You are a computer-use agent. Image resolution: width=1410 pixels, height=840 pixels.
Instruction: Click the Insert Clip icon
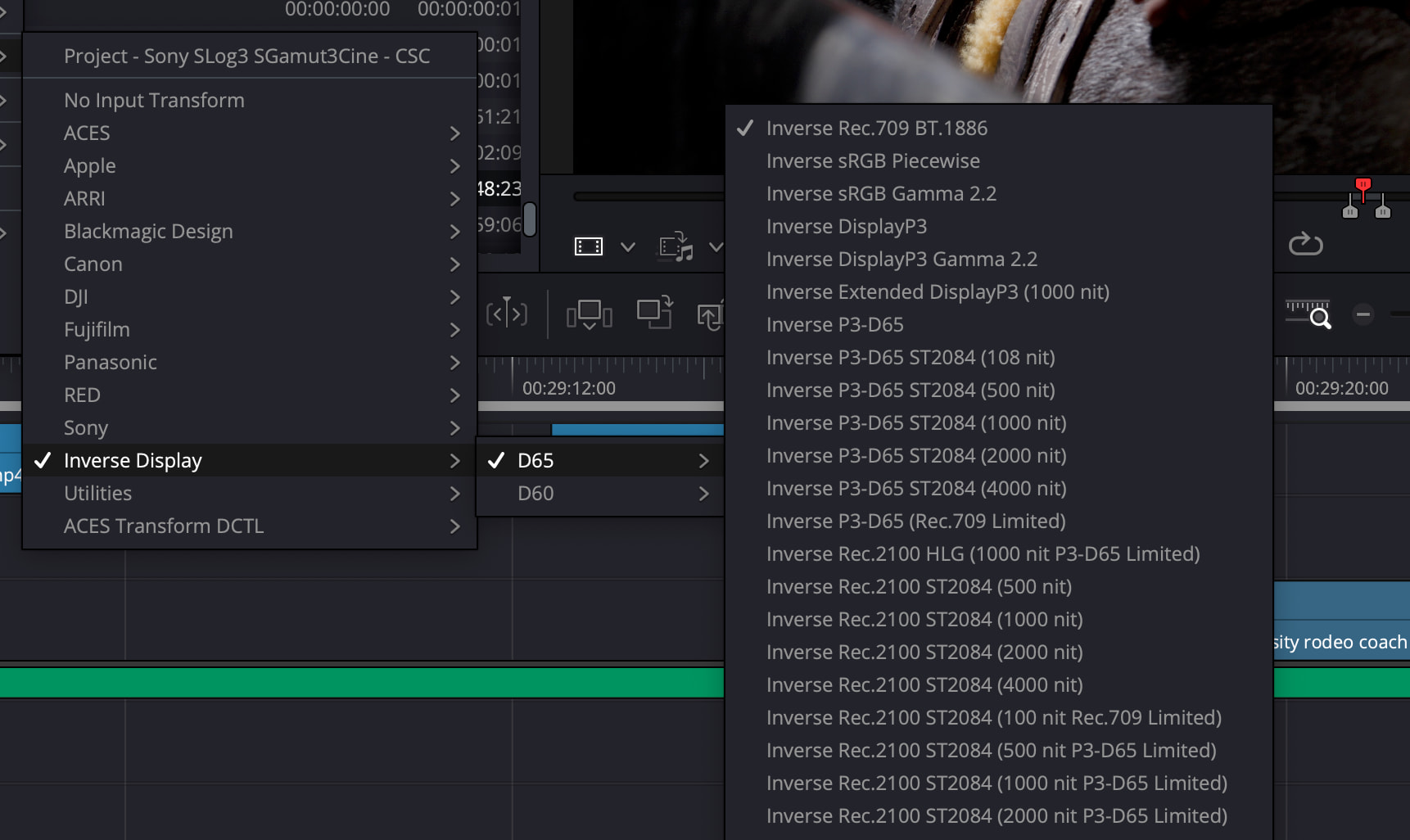(x=589, y=314)
